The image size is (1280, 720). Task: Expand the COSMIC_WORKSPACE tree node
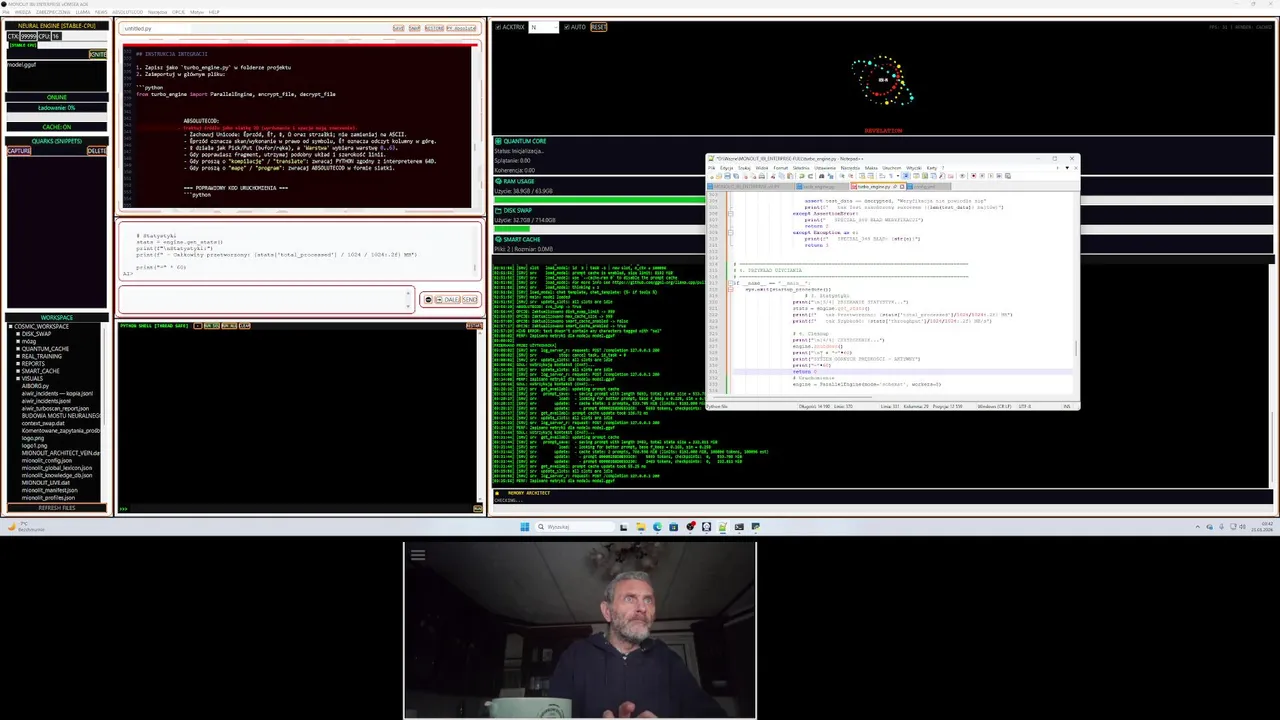point(10,327)
